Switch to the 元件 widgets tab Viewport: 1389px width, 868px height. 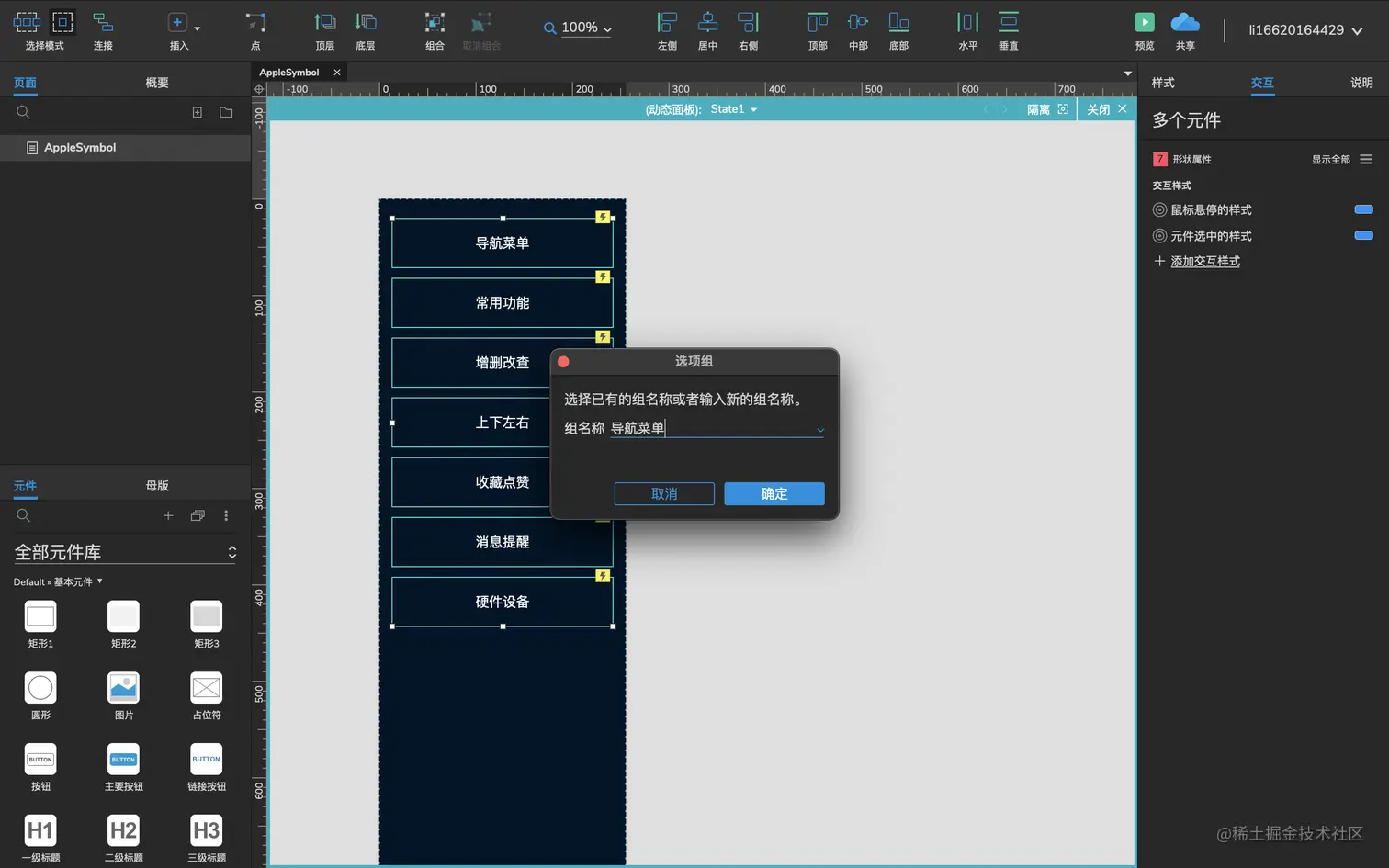point(25,486)
